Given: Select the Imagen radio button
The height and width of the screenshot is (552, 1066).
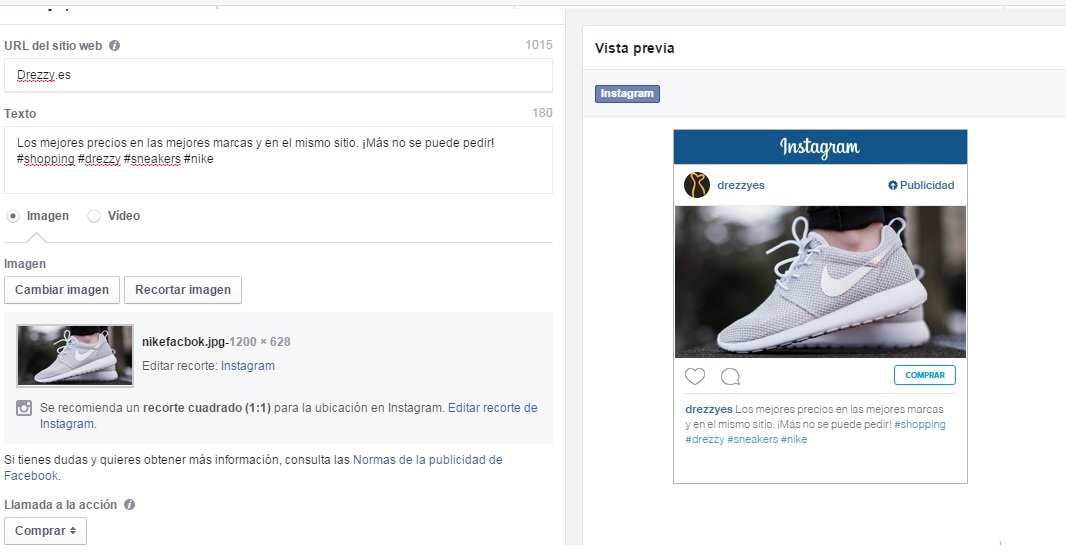Looking at the screenshot, I should click(x=13, y=216).
